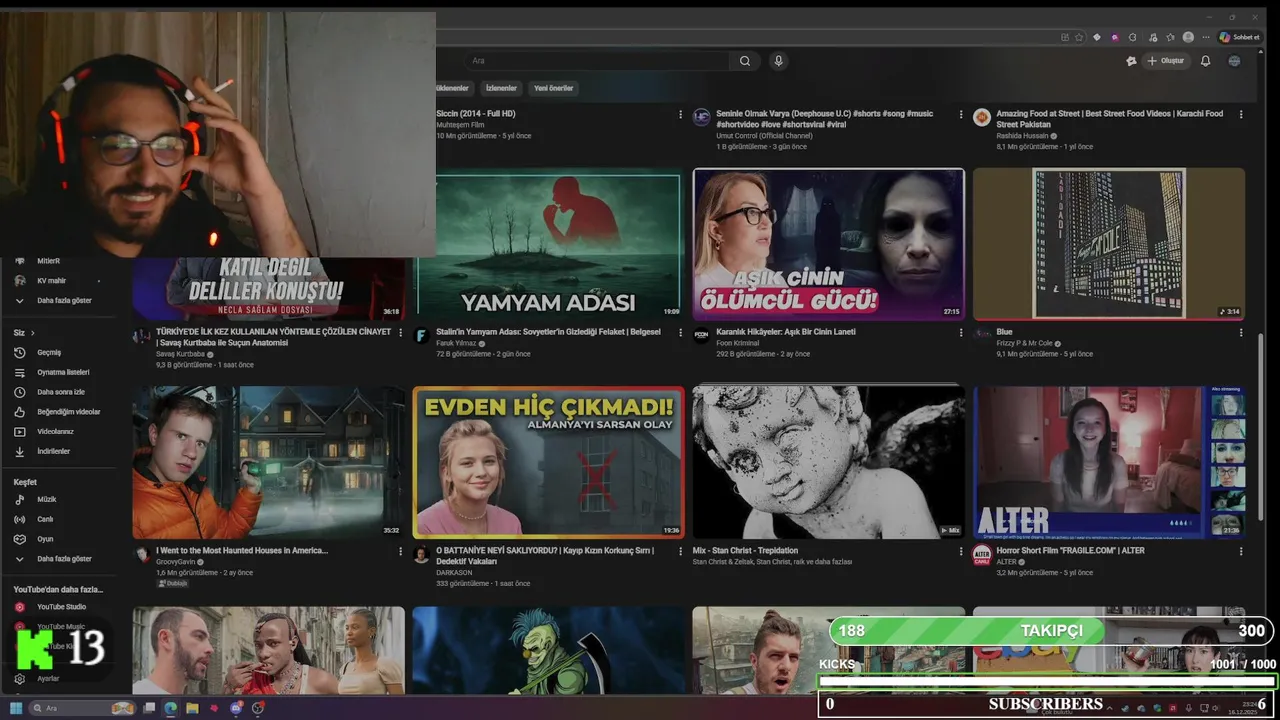
Task: Open the YouTube account avatar menu
Action: [1234, 61]
